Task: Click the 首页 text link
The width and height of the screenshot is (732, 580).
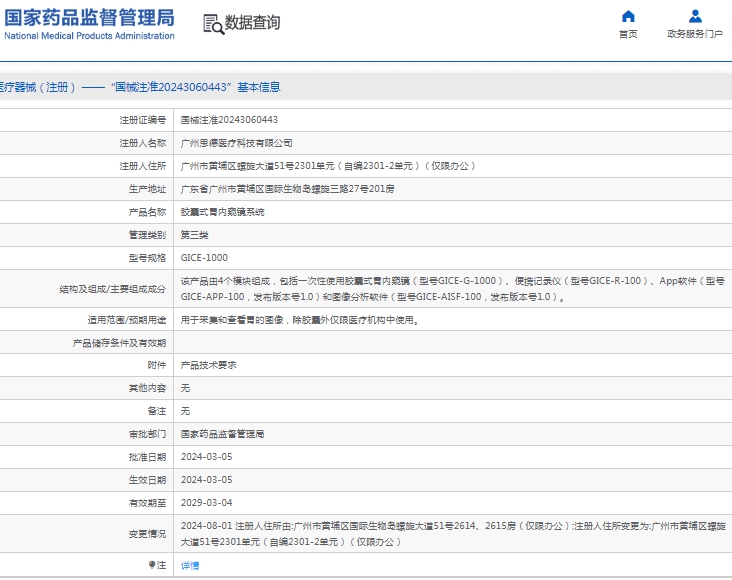Action: [628, 34]
